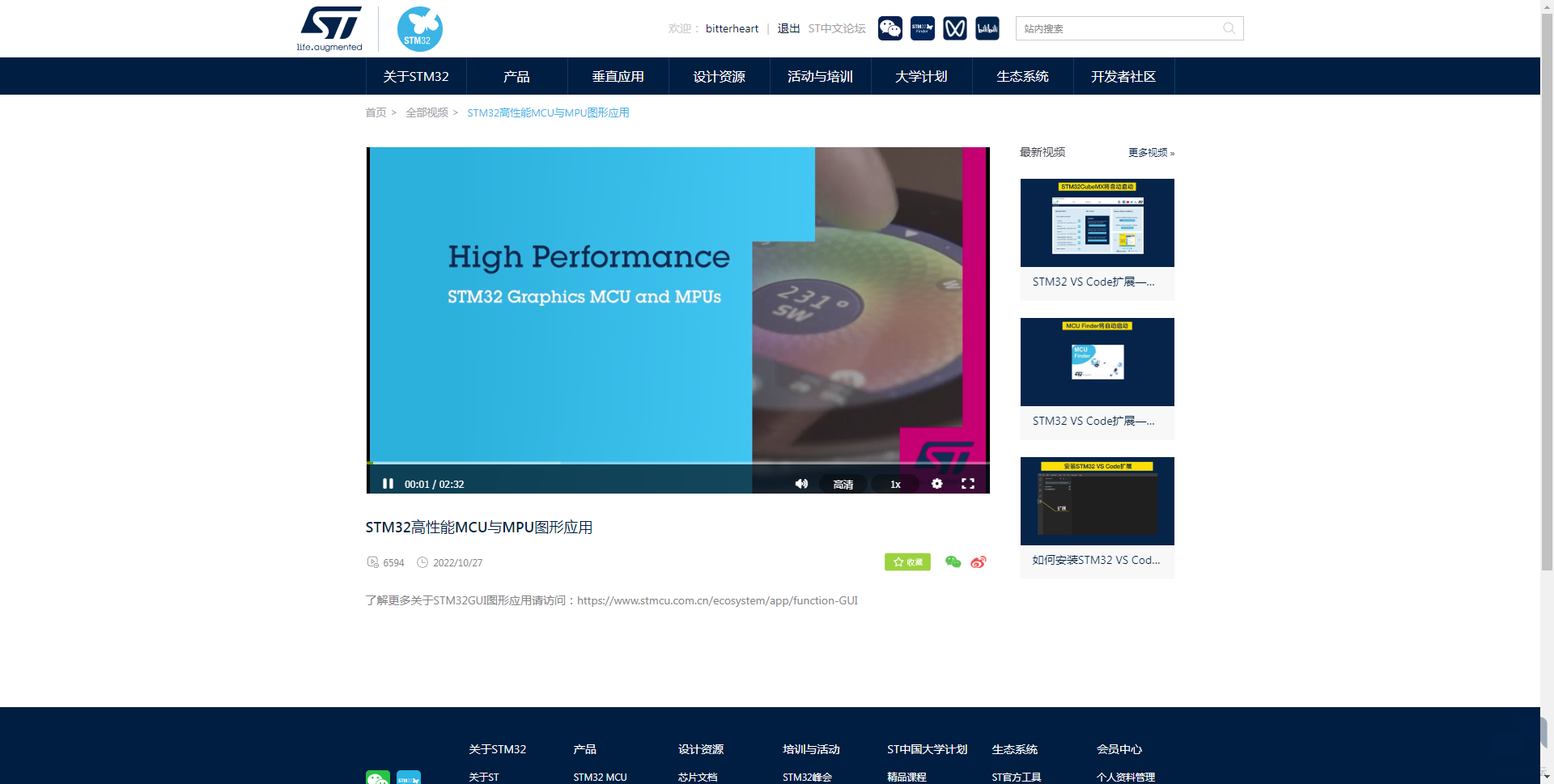Open the 生态系统 navigation menu
This screenshot has width=1554, height=784.
click(x=1023, y=76)
